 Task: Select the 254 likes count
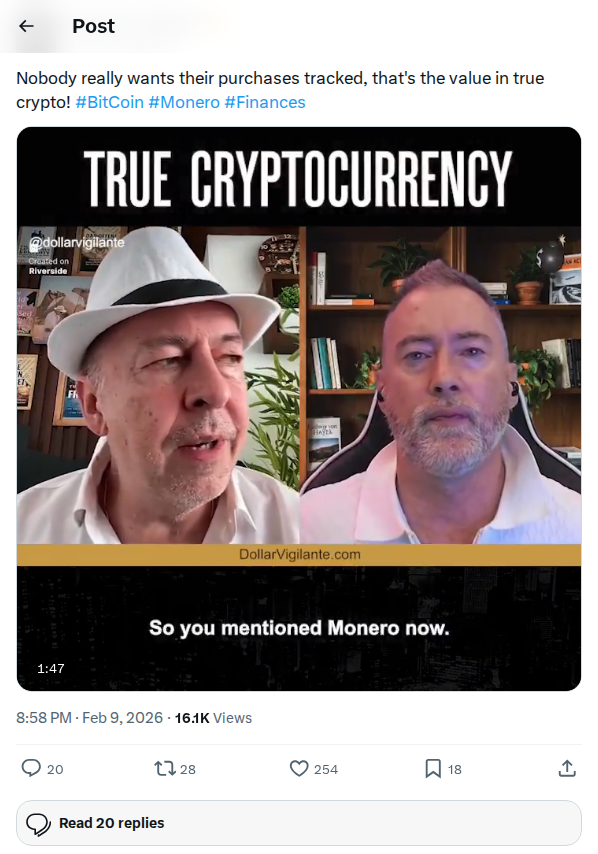(x=326, y=769)
